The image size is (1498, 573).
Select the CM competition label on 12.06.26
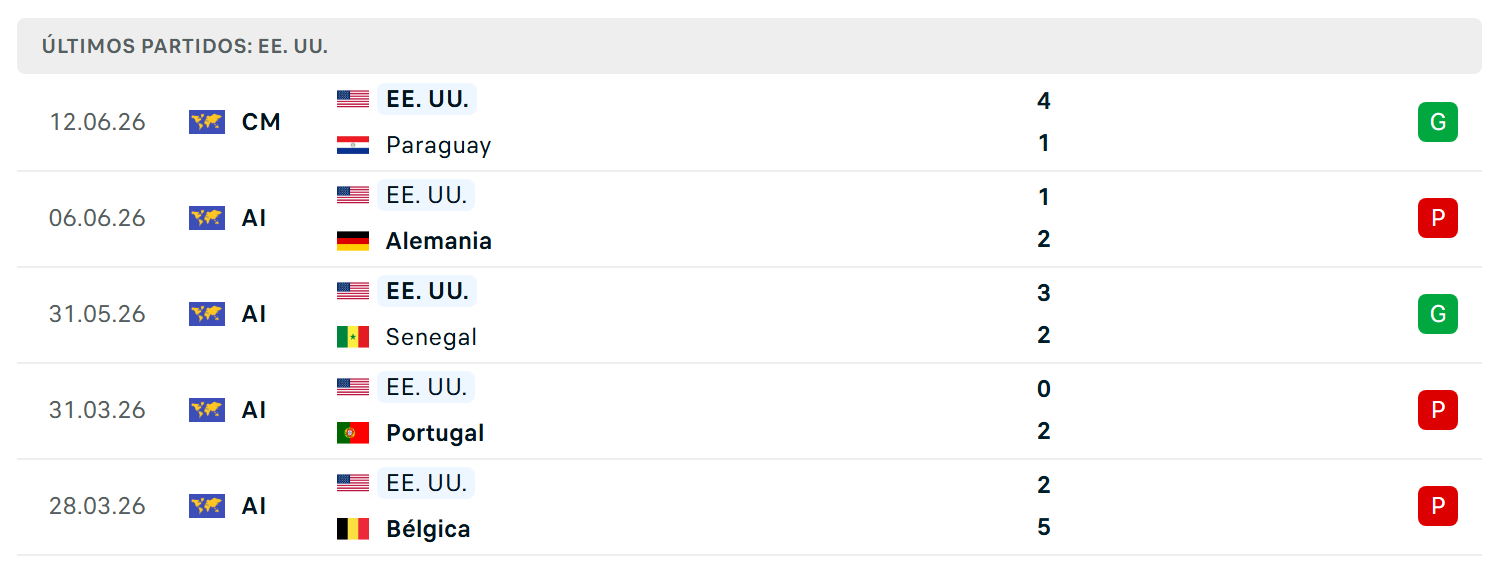click(261, 122)
